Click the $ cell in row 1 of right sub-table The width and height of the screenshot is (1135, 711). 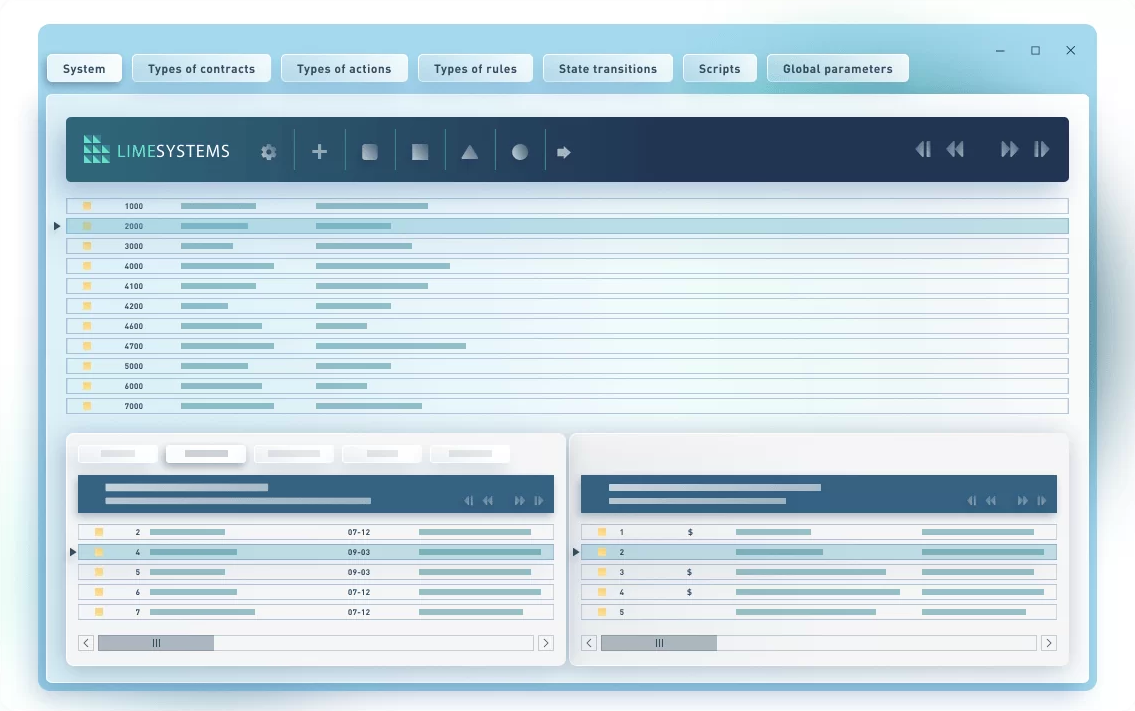[690, 532]
